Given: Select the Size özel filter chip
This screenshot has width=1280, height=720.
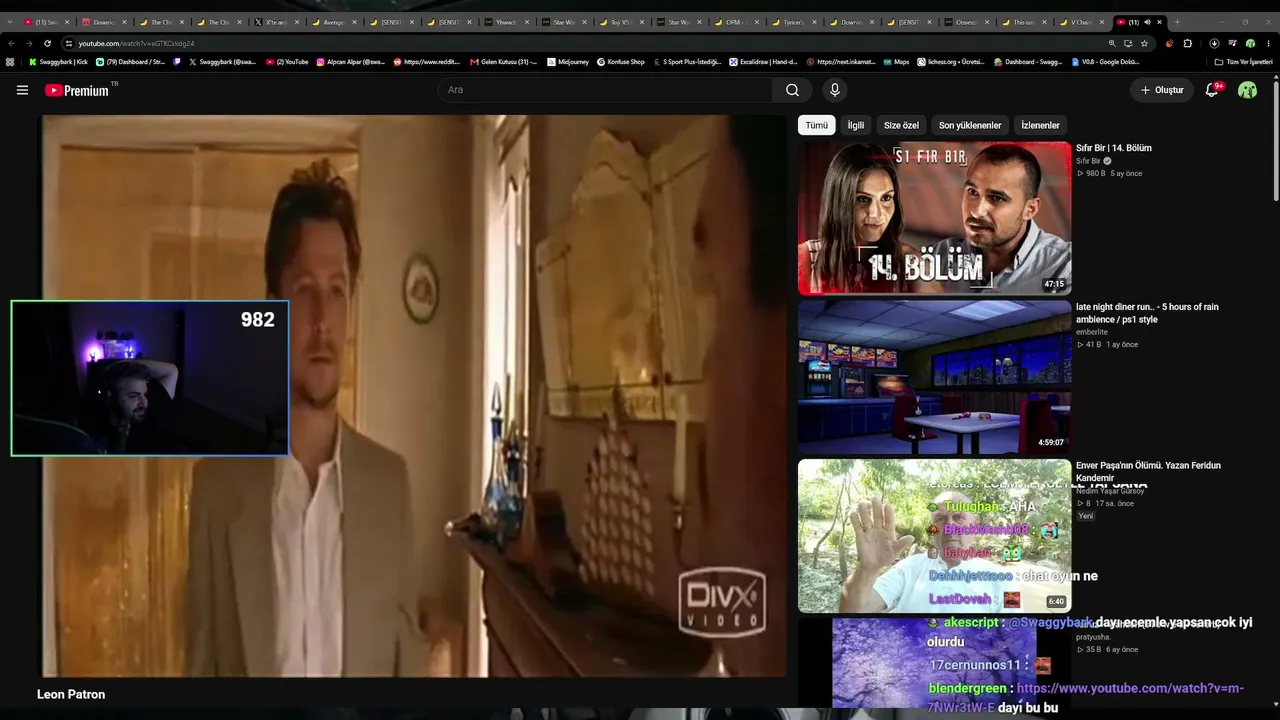Looking at the screenshot, I should coord(901,125).
